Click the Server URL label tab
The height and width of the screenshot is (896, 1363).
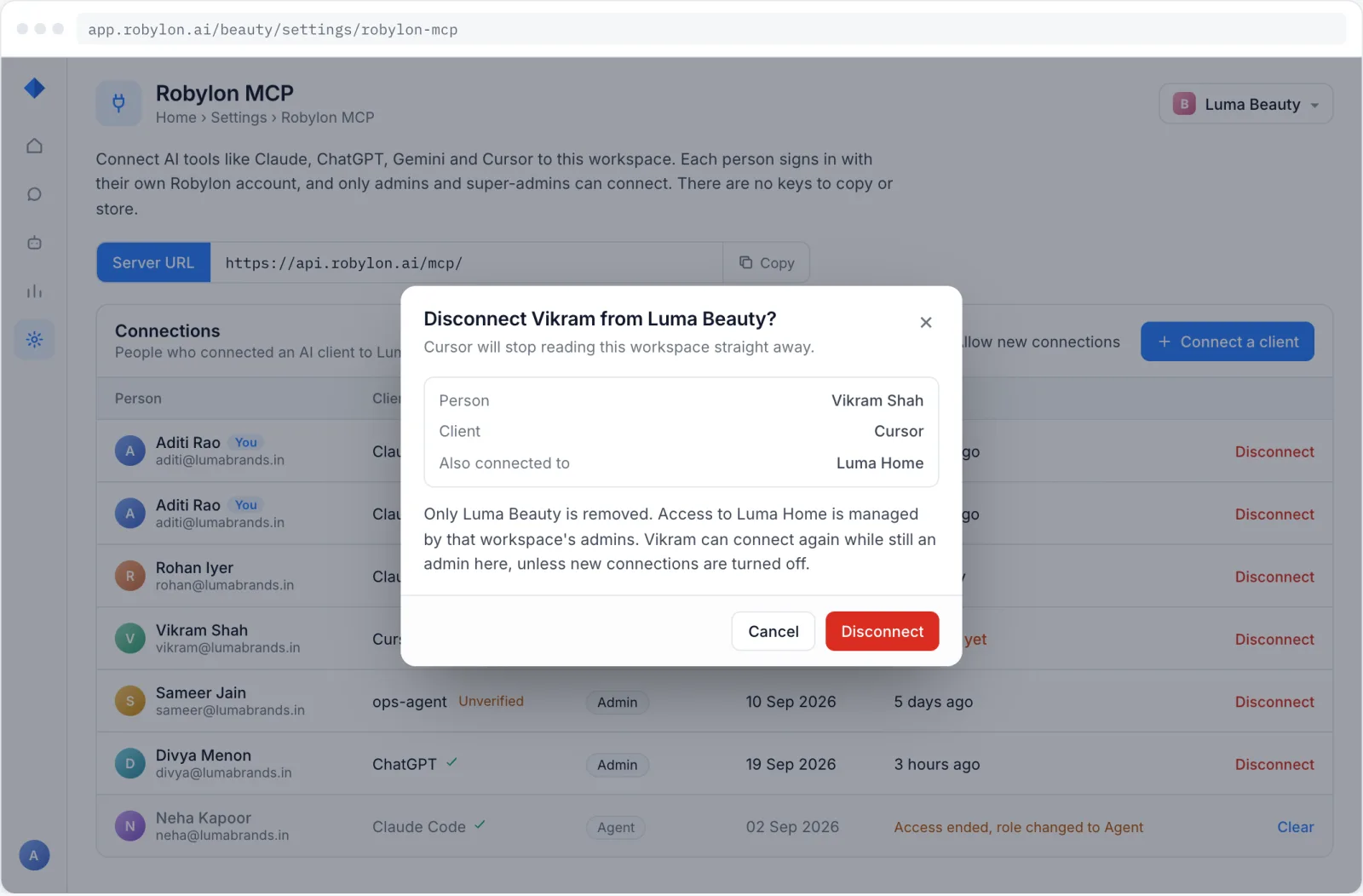point(153,262)
